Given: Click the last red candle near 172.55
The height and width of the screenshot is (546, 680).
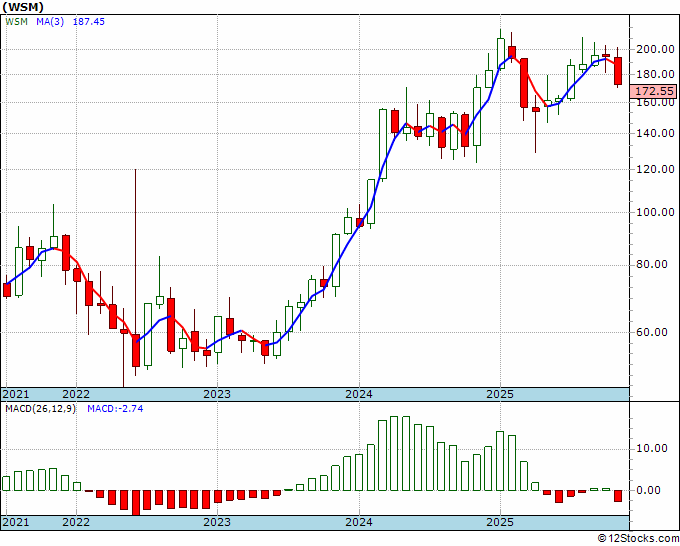Looking at the screenshot, I should click(618, 71).
